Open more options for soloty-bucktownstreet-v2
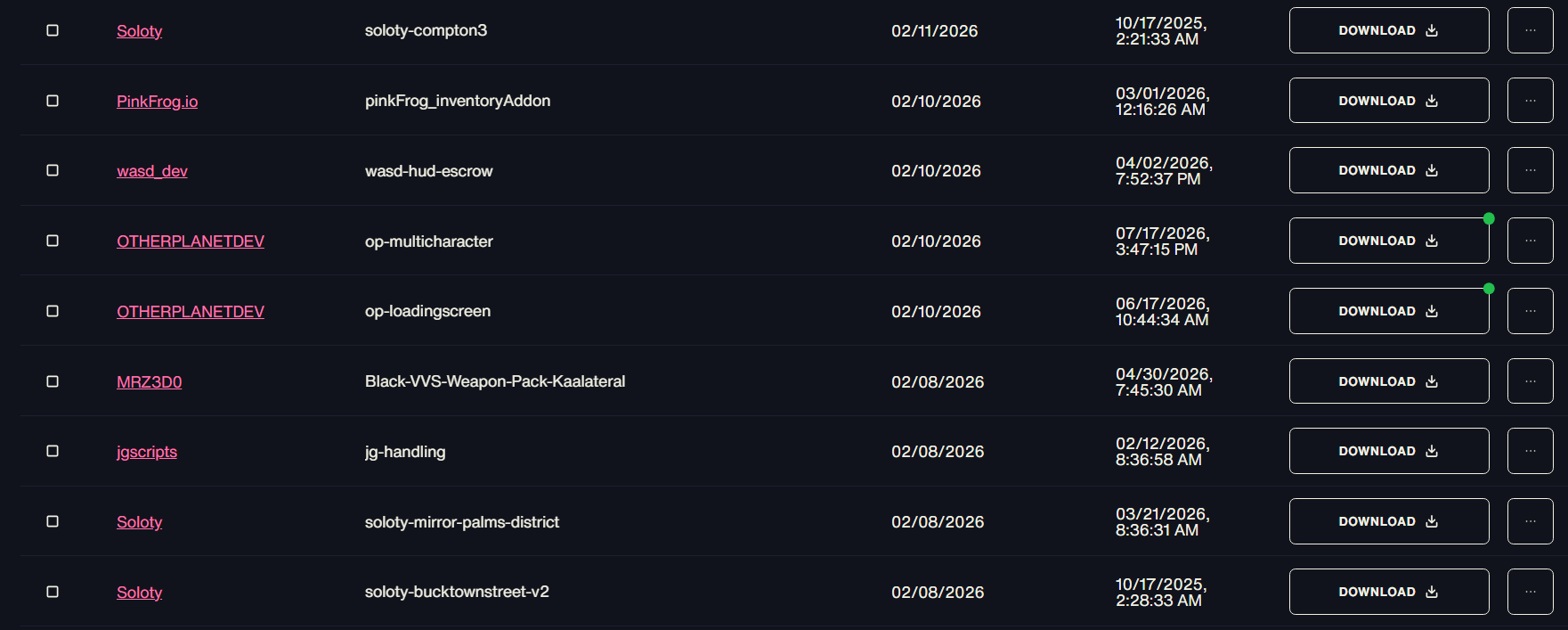 click(1530, 592)
